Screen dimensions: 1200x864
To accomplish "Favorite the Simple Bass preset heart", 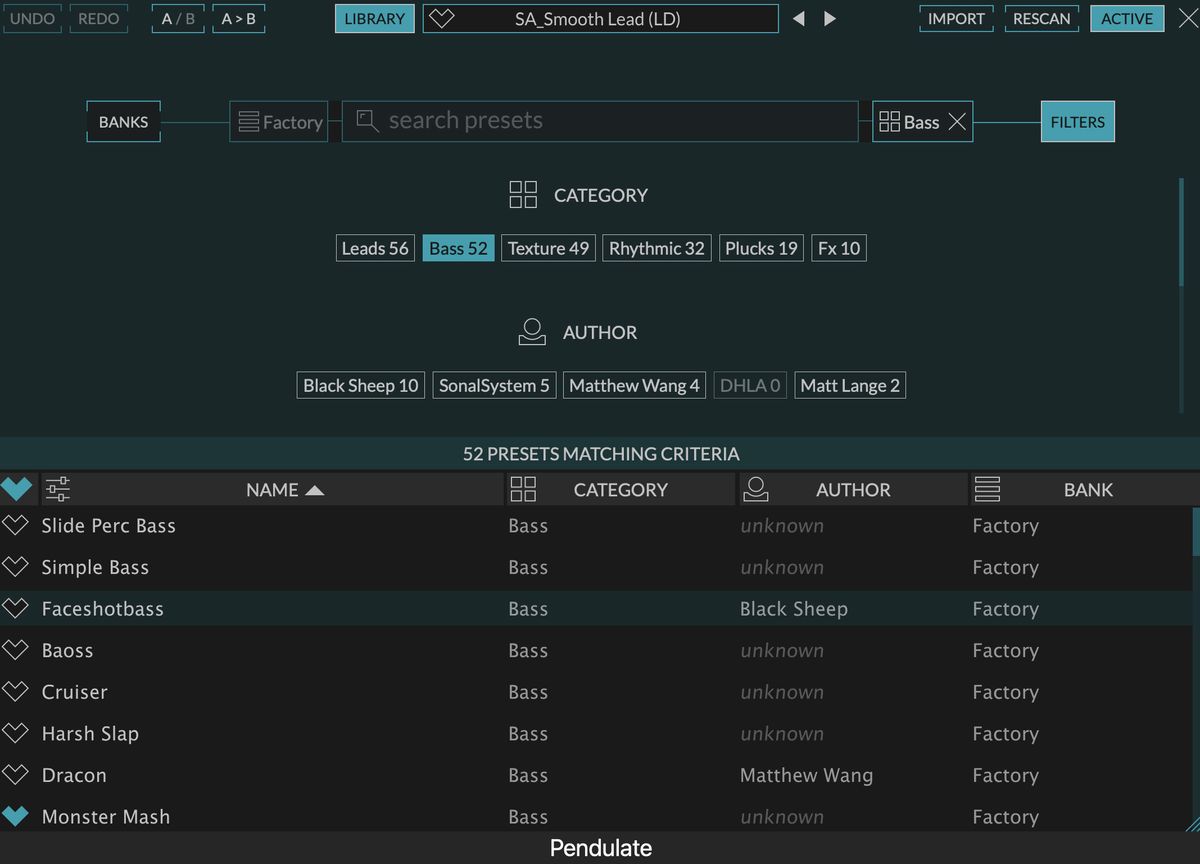I will point(15,567).
